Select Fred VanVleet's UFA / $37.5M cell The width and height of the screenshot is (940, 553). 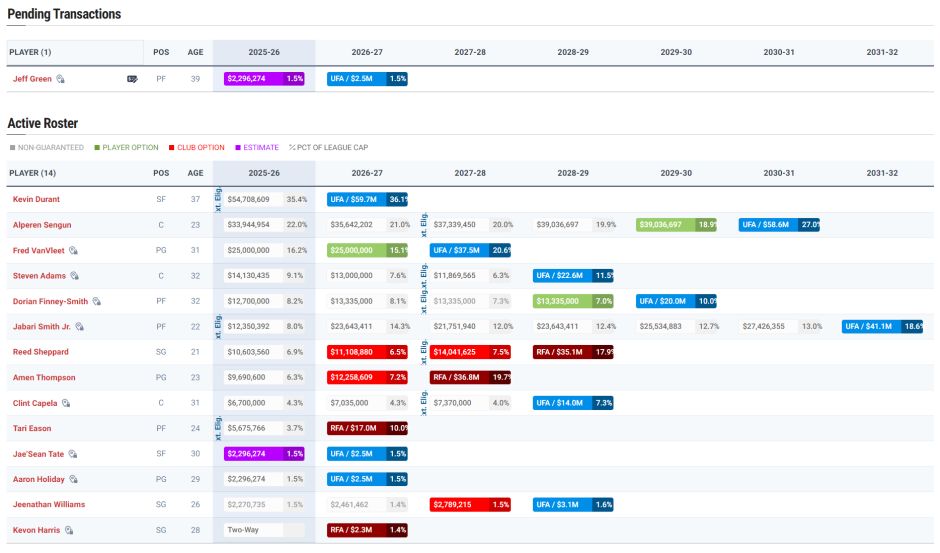tap(470, 251)
